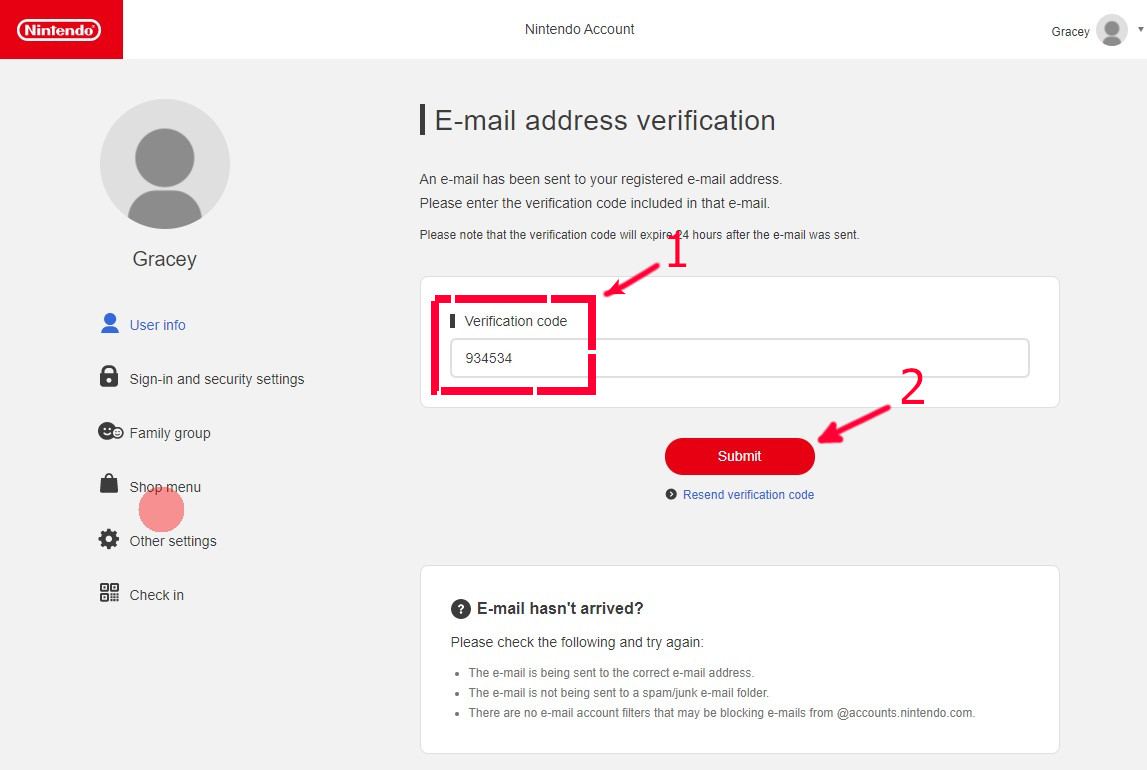Click the Gracey avatar in the header
The width and height of the screenshot is (1147, 770).
point(1111,30)
